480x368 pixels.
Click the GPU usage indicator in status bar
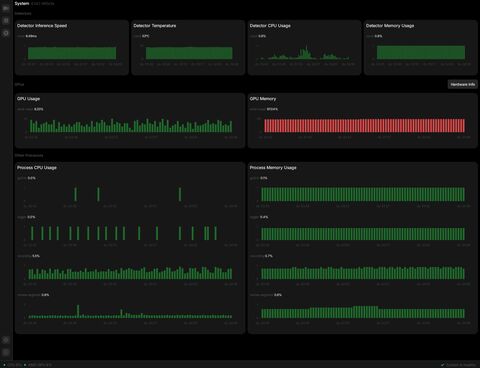(x=38, y=365)
